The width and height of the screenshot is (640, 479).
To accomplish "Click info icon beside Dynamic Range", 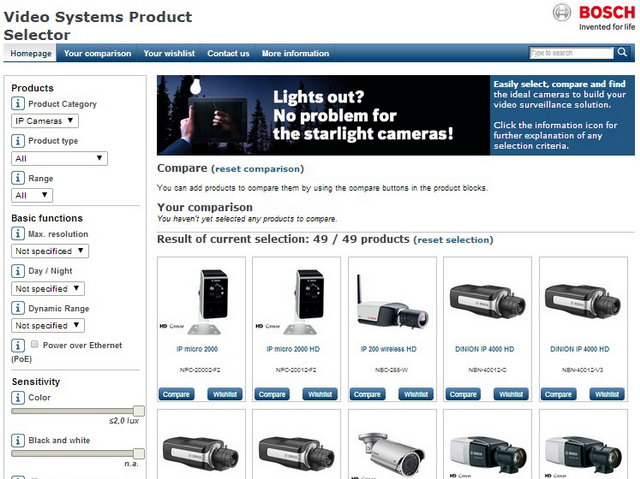I will (x=18, y=308).
